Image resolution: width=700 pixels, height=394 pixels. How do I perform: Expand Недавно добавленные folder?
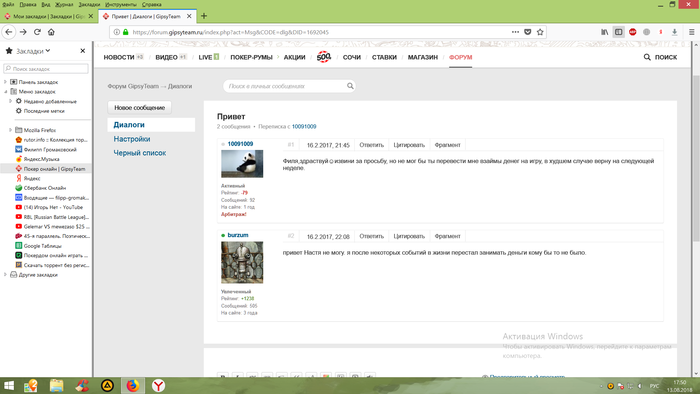point(10,101)
